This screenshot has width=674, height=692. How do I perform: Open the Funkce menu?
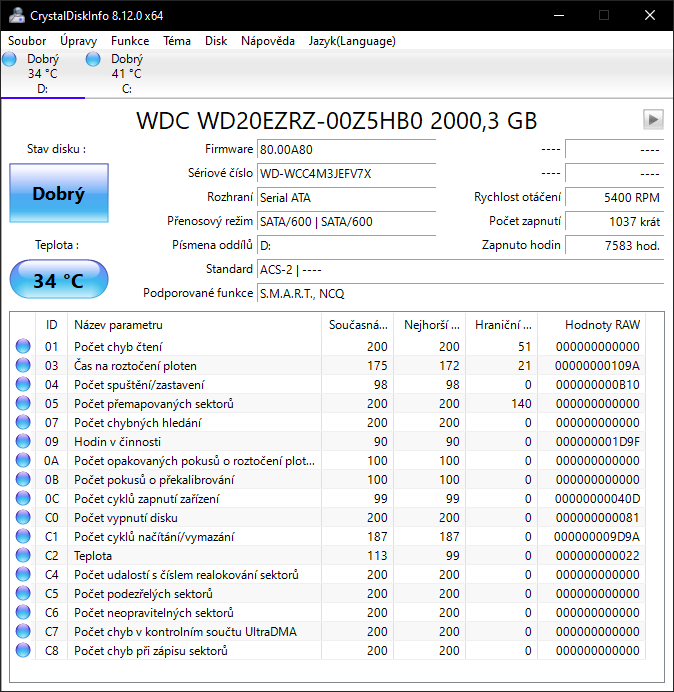coord(130,41)
